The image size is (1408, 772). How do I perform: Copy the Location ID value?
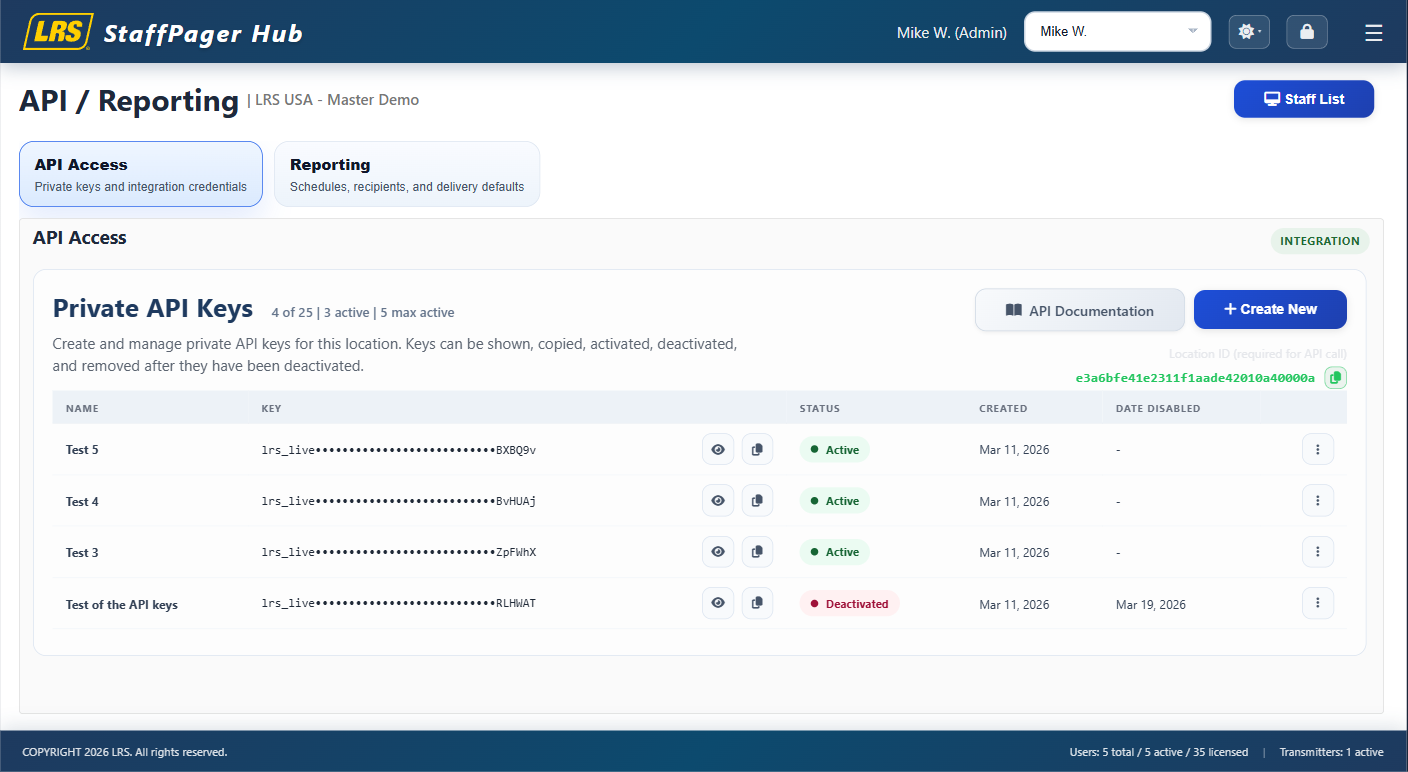tap(1336, 377)
